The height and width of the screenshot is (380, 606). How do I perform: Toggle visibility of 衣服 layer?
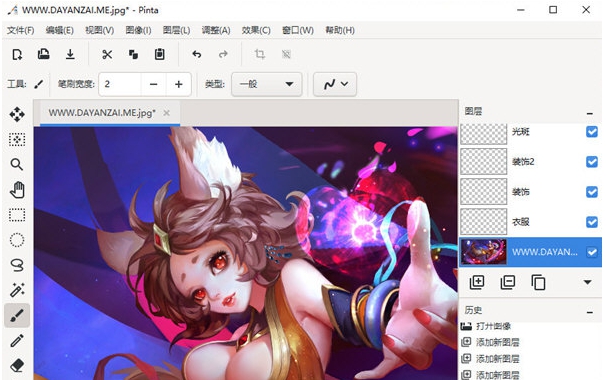click(592, 222)
